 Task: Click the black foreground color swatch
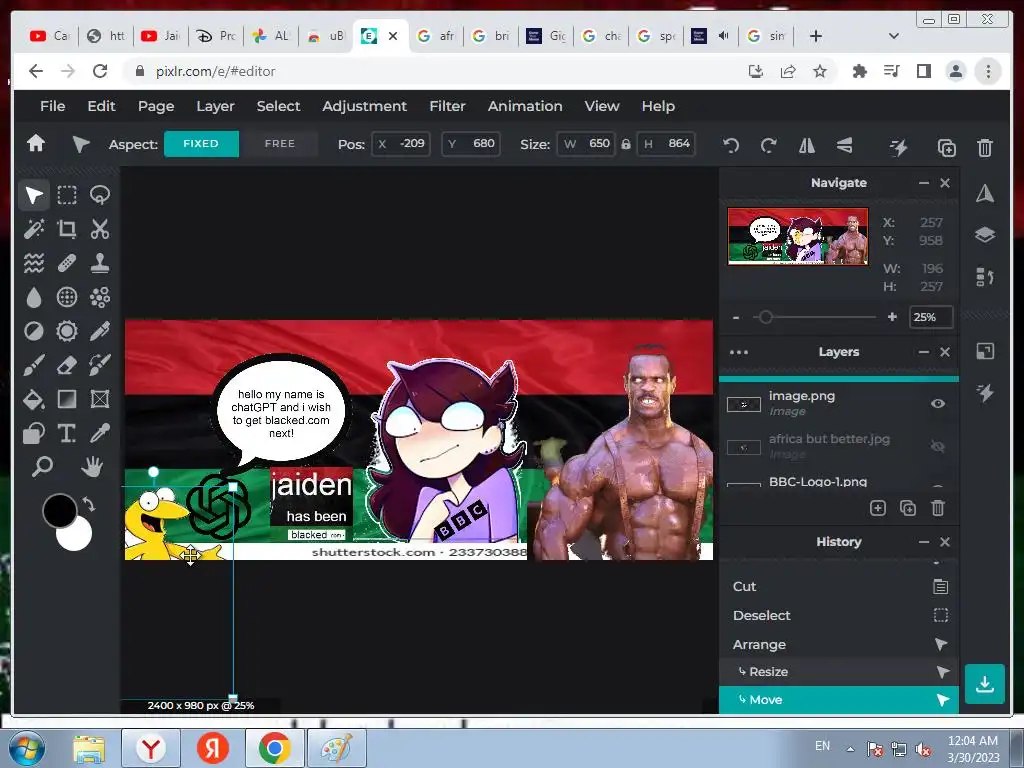[x=59, y=510]
